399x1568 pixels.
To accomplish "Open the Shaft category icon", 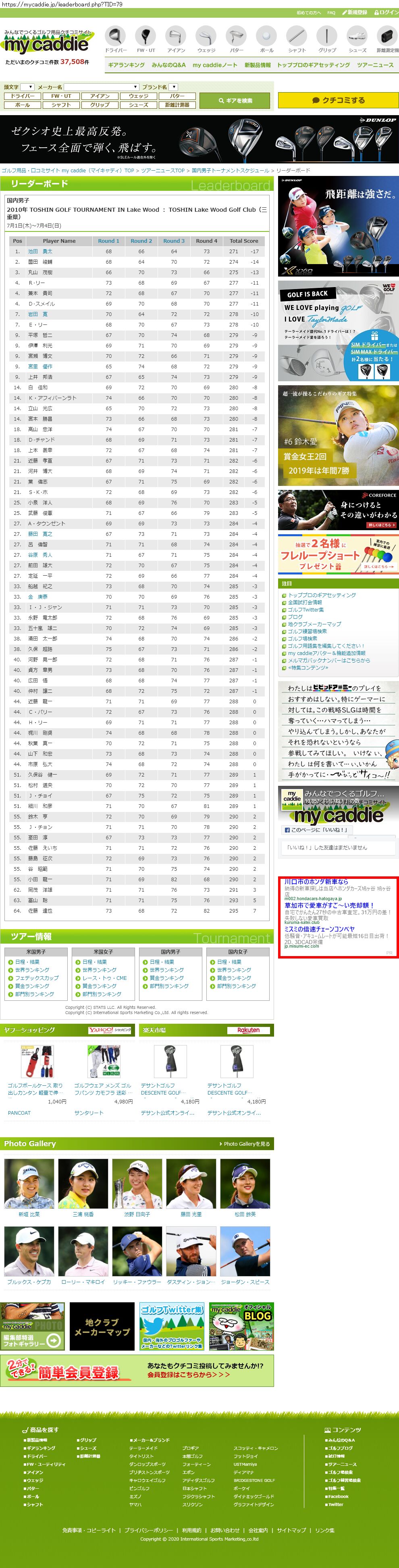I will 297,37.
